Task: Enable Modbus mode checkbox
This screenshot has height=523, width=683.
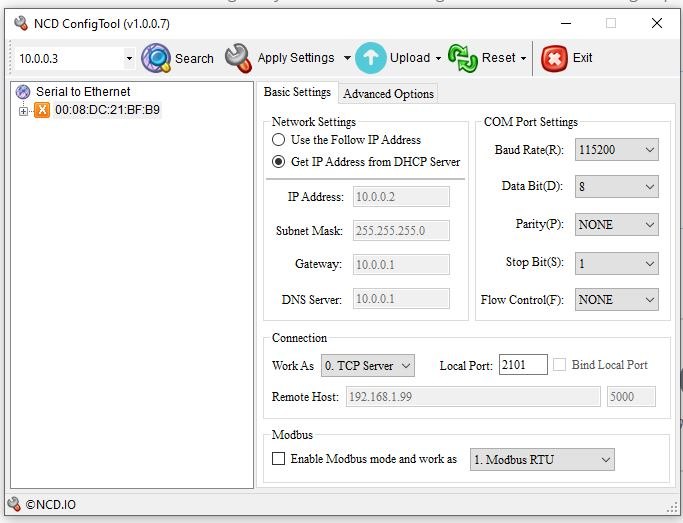Action: [278, 459]
